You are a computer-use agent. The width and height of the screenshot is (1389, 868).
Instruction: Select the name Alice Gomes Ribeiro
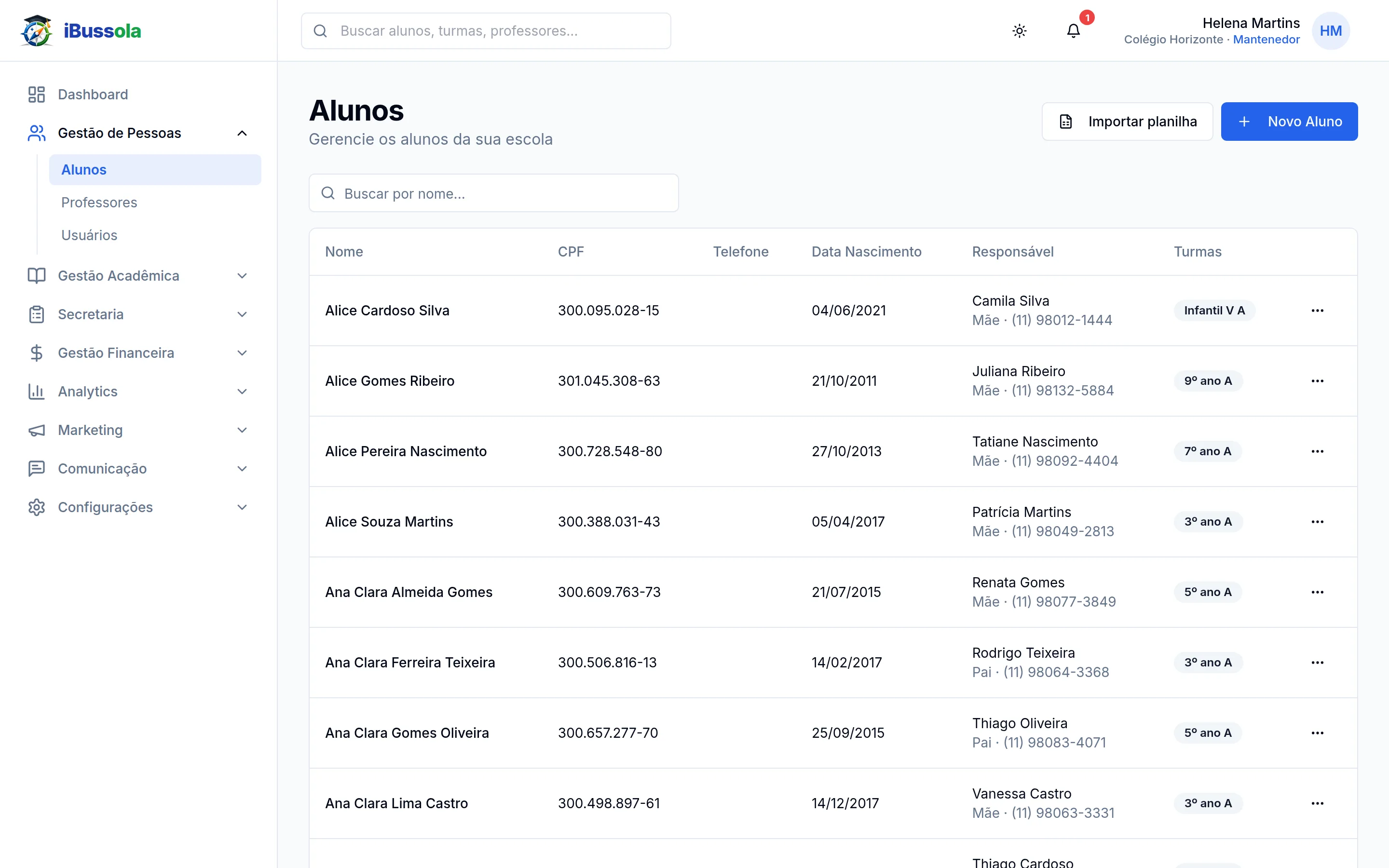390,381
